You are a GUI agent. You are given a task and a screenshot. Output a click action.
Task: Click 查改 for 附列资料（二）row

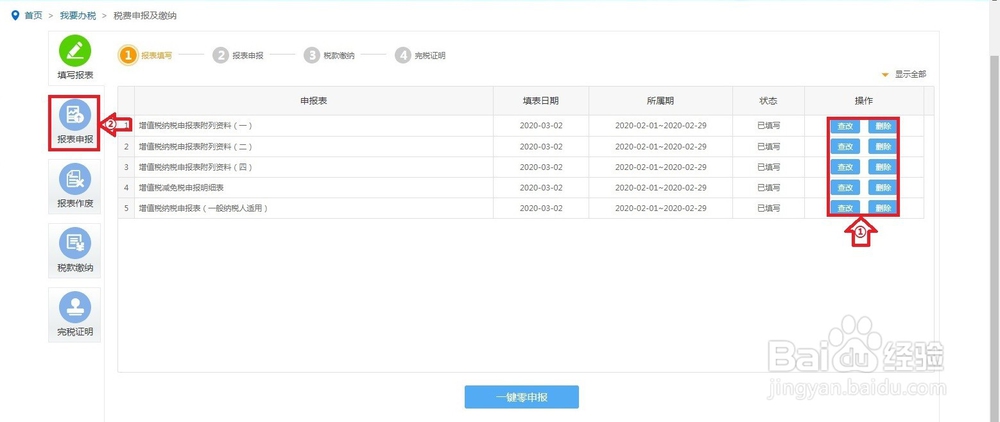pos(845,147)
